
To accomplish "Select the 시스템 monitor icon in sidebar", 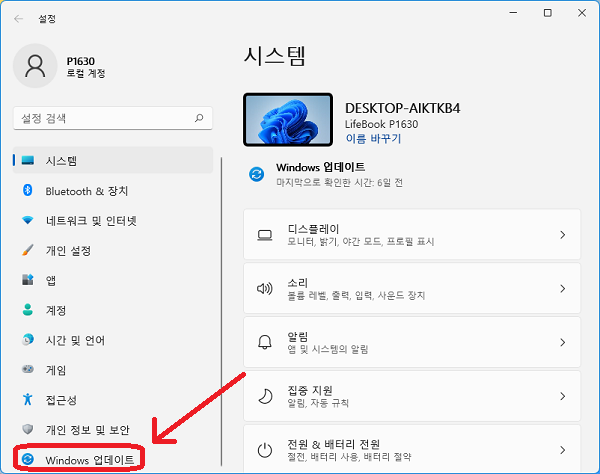I will [x=28, y=160].
